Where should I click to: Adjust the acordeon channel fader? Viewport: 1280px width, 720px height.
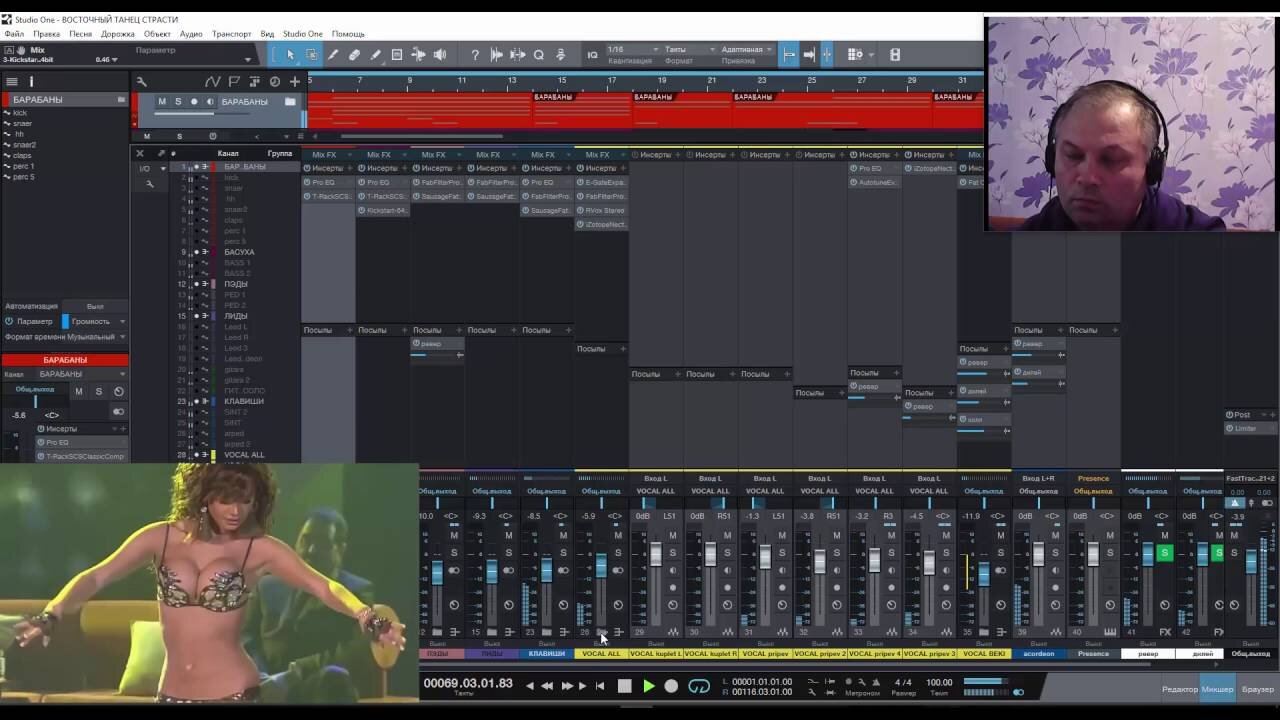(x=1038, y=554)
